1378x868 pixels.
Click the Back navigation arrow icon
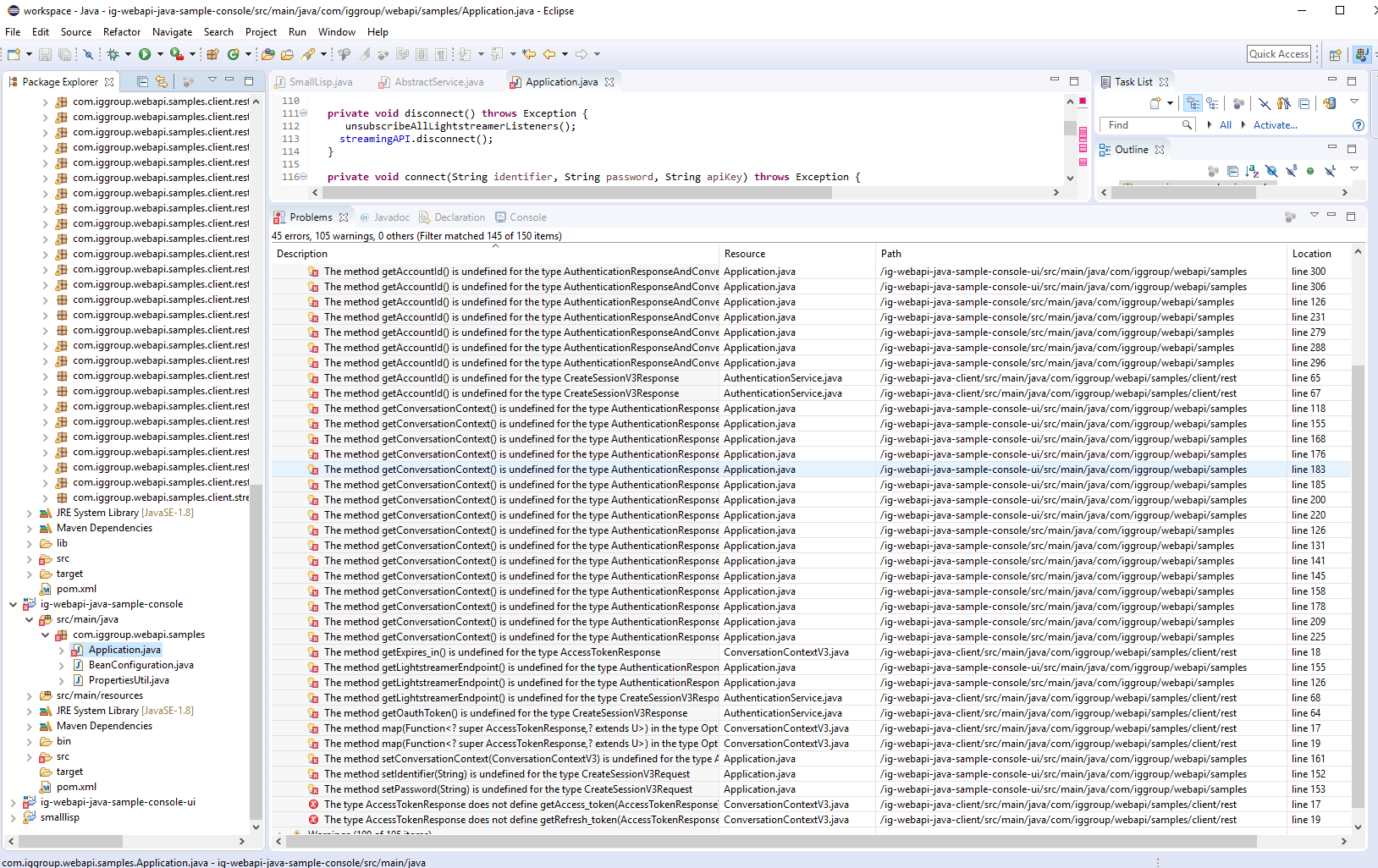[549, 54]
